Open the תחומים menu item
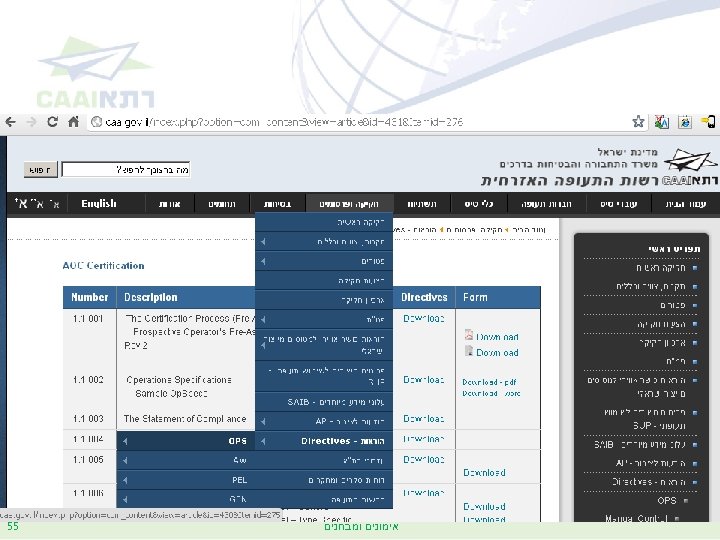Screen dimensions: 720x540 tap(222, 204)
